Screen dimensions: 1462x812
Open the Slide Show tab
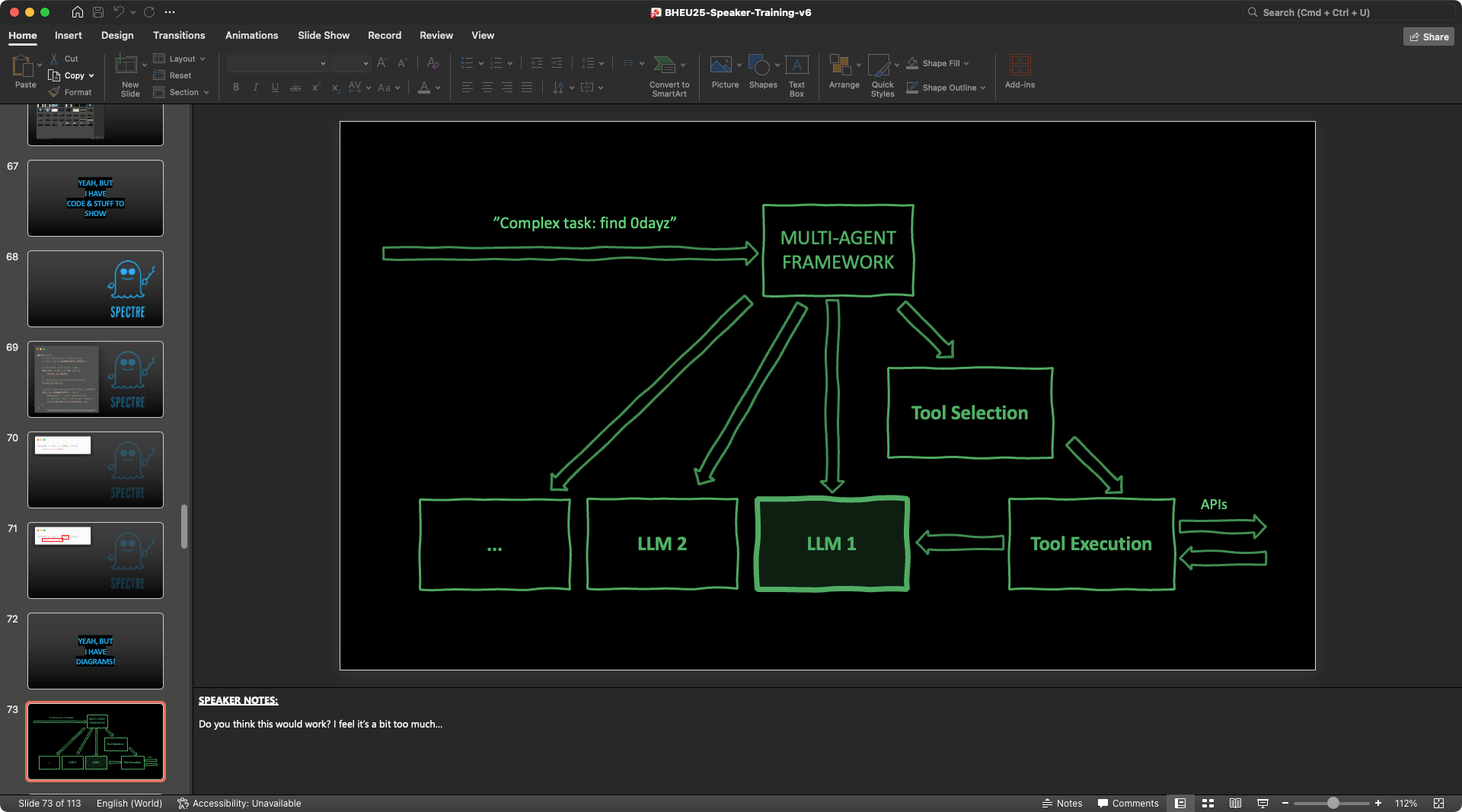pos(324,36)
